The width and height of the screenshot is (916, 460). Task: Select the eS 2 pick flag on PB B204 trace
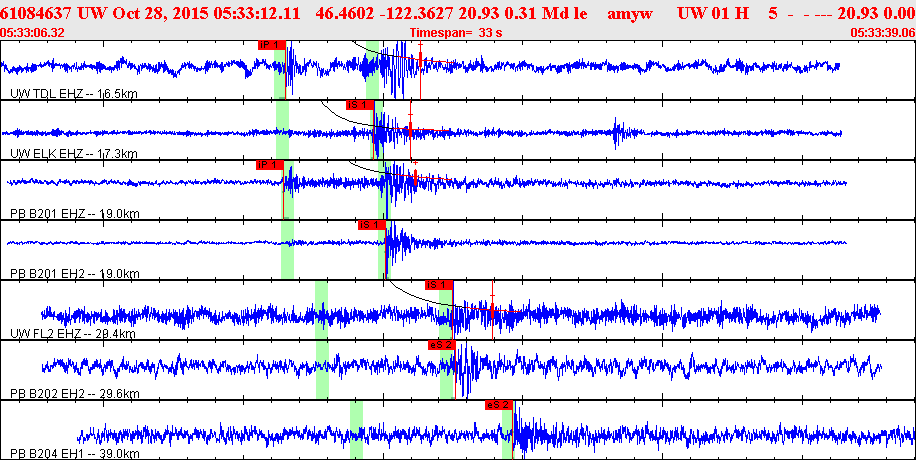click(499, 405)
